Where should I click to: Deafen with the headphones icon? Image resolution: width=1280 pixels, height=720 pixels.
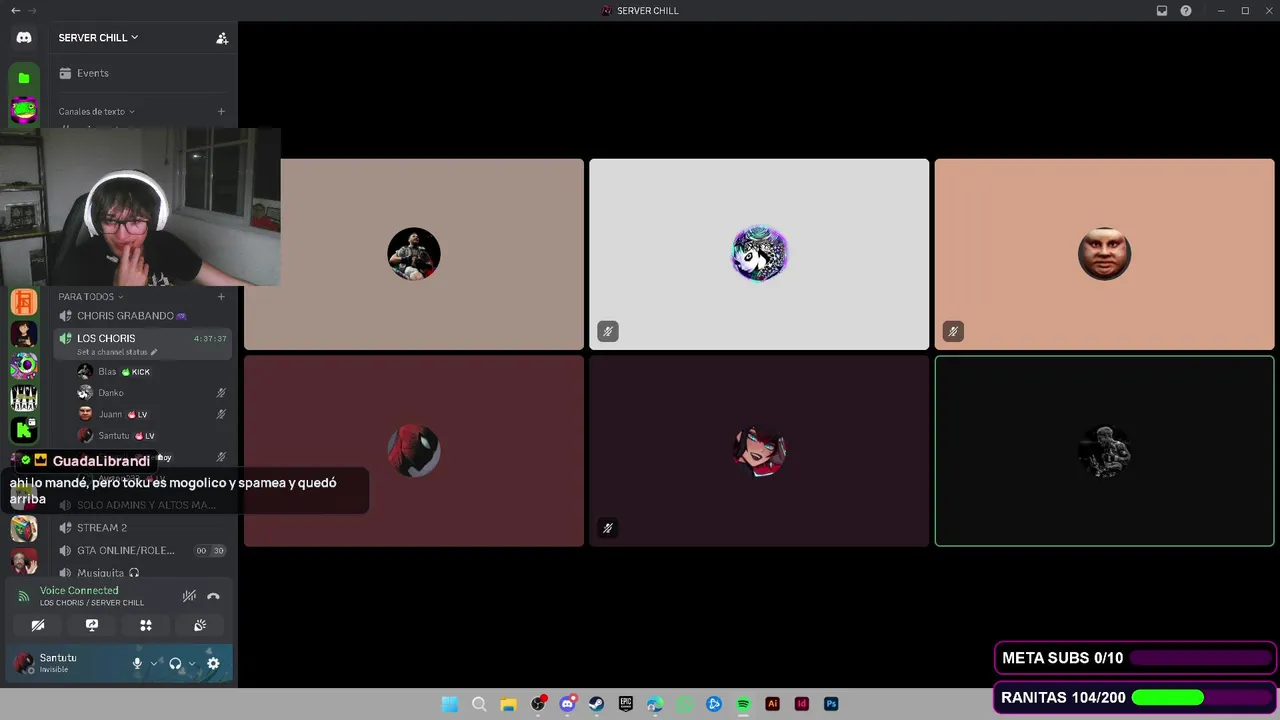pyautogui.click(x=175, y=663)
